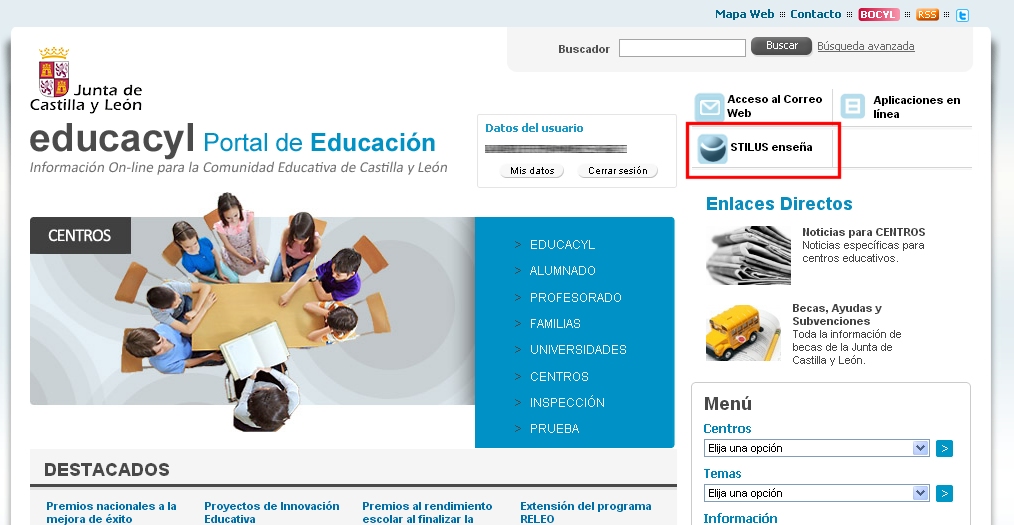Click the Junta de Castilla y León logo

(86, 80)
